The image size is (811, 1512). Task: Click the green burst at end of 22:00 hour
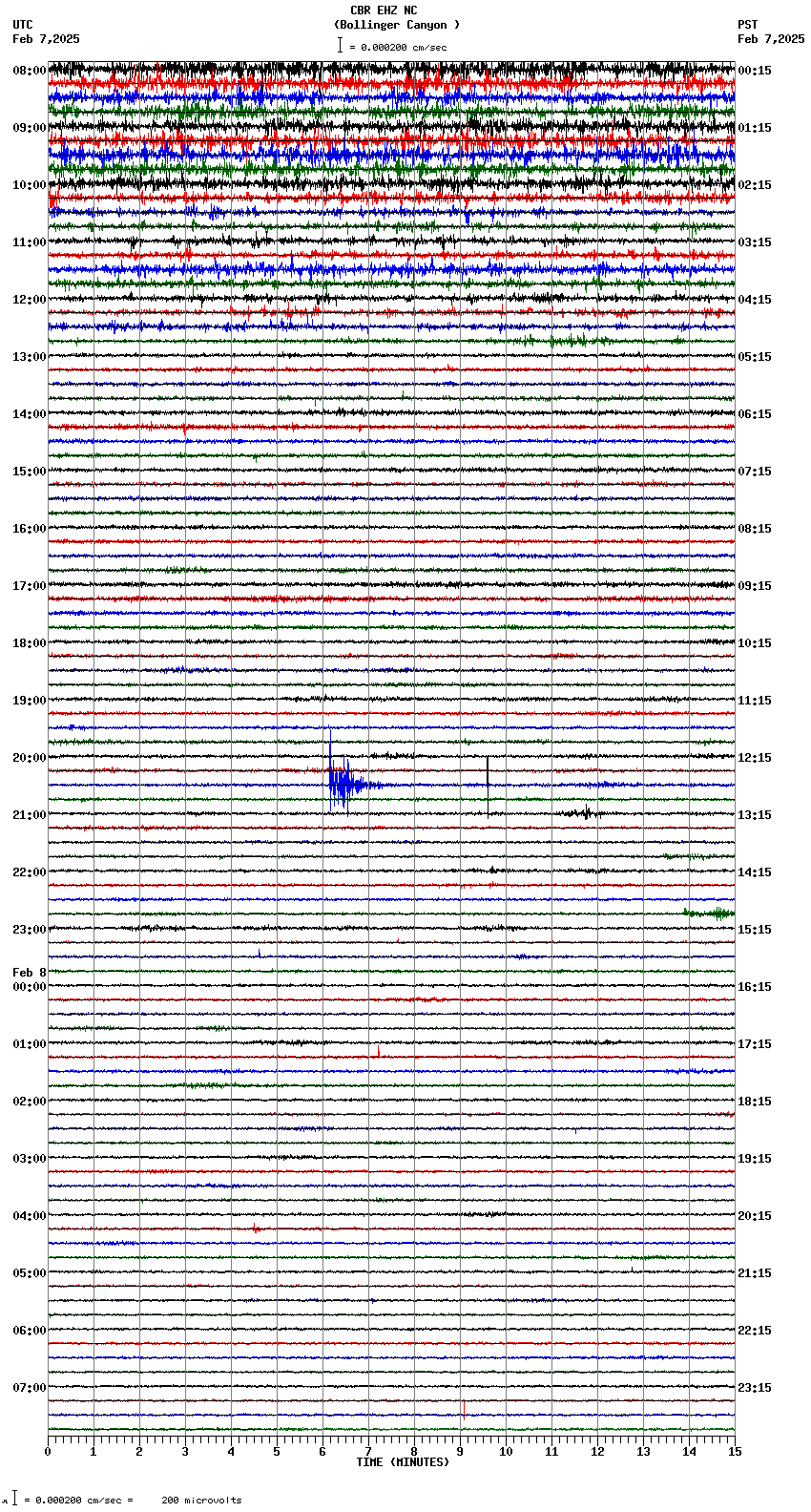tap(709, 913)
